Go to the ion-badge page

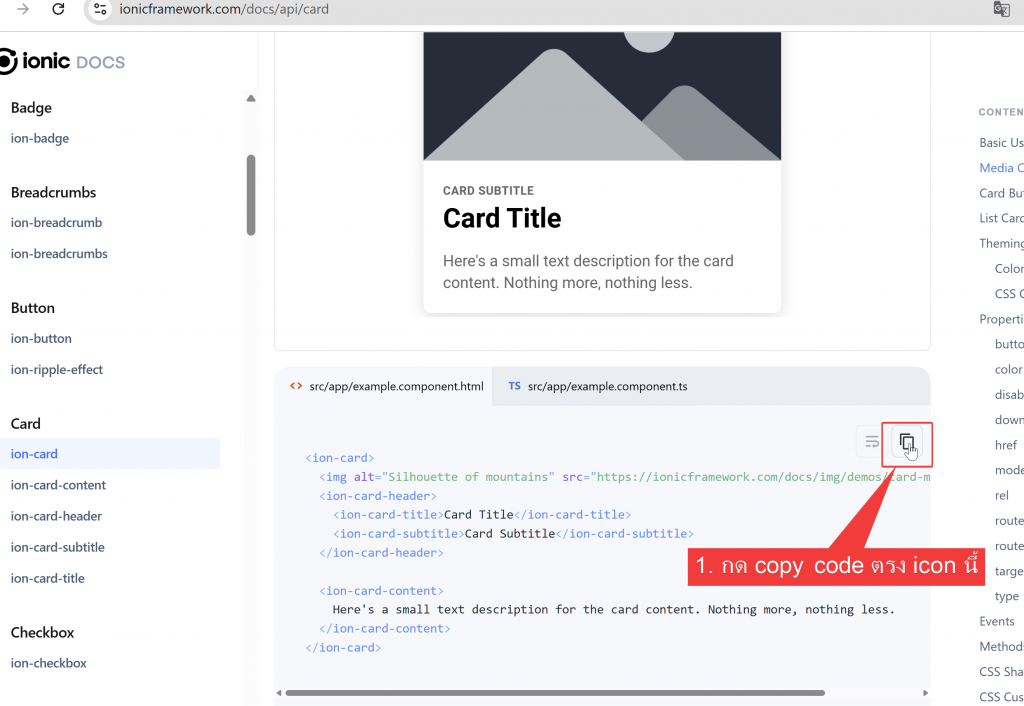coord(40,138)
